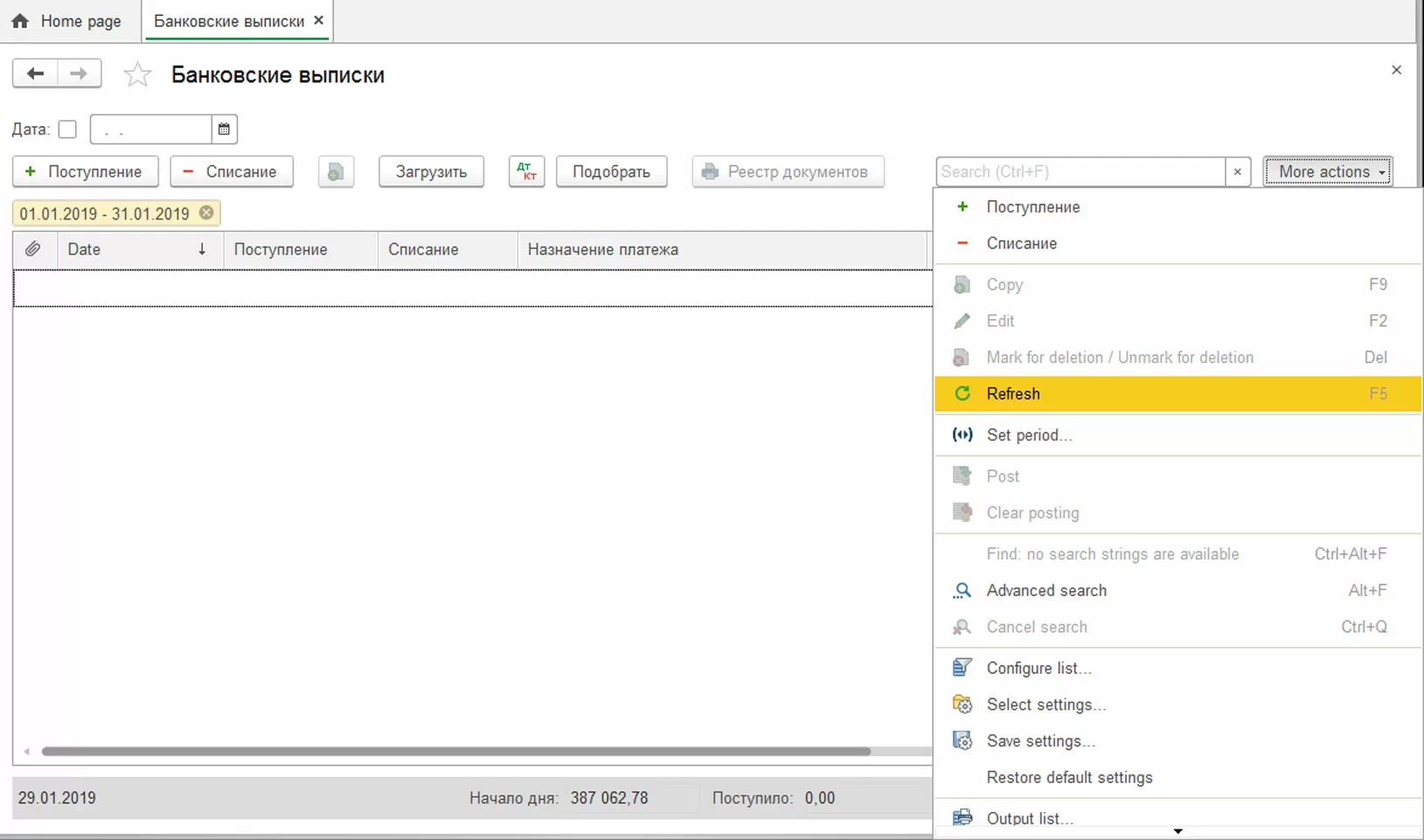The image size is (1424, 840).
Task: Select Refresh in the menu
Action: coord(1177,393)
